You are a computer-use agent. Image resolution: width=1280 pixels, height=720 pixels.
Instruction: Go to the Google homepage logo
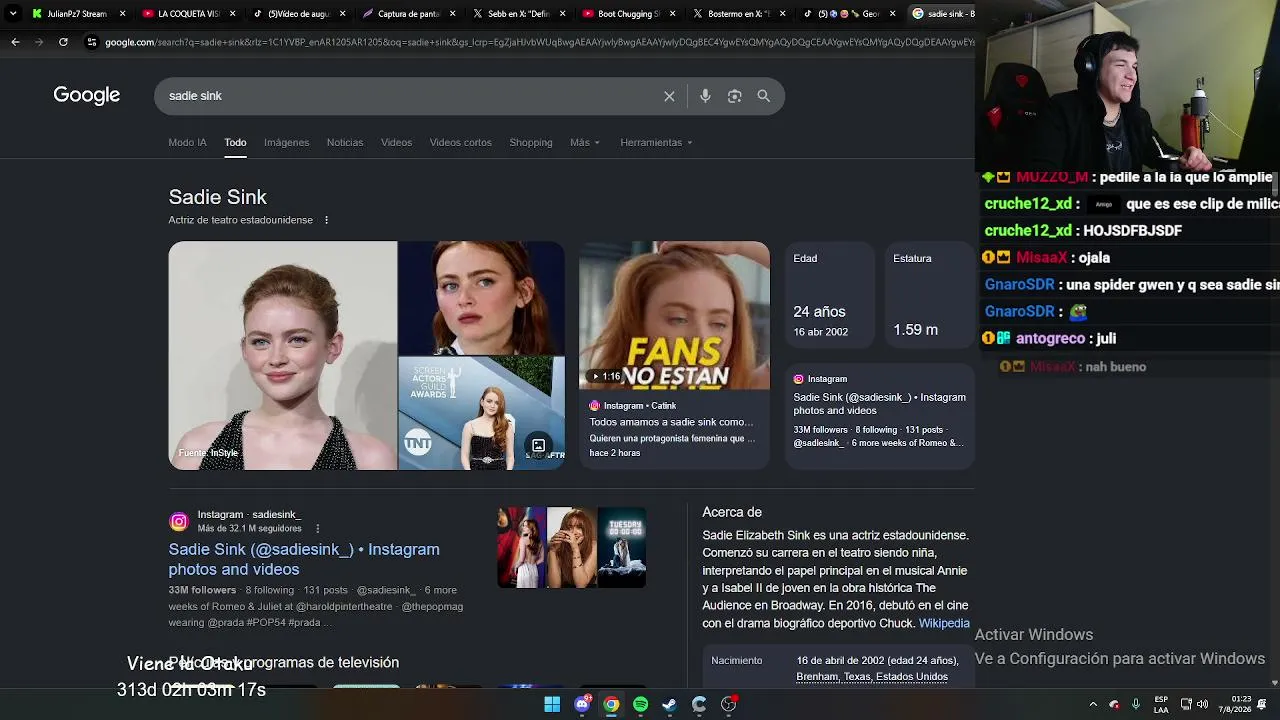[x=87, y=95]
